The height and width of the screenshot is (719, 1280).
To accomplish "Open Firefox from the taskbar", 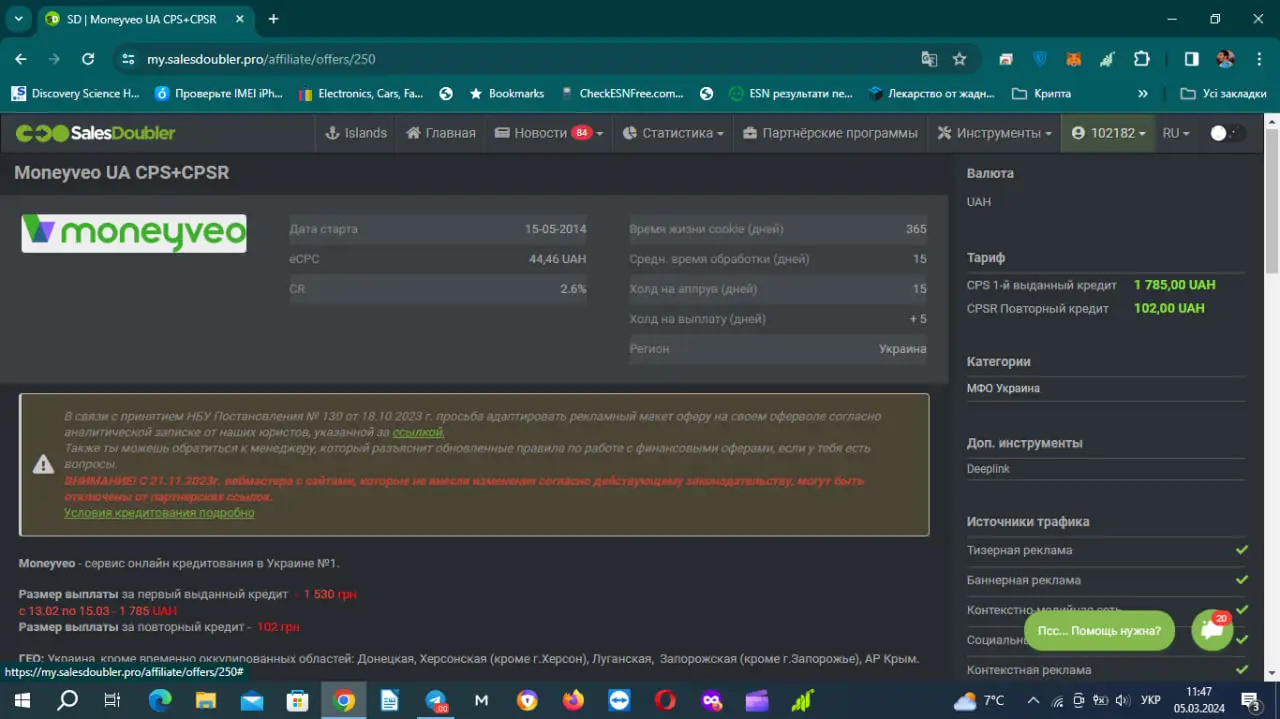I will (574, 701).
